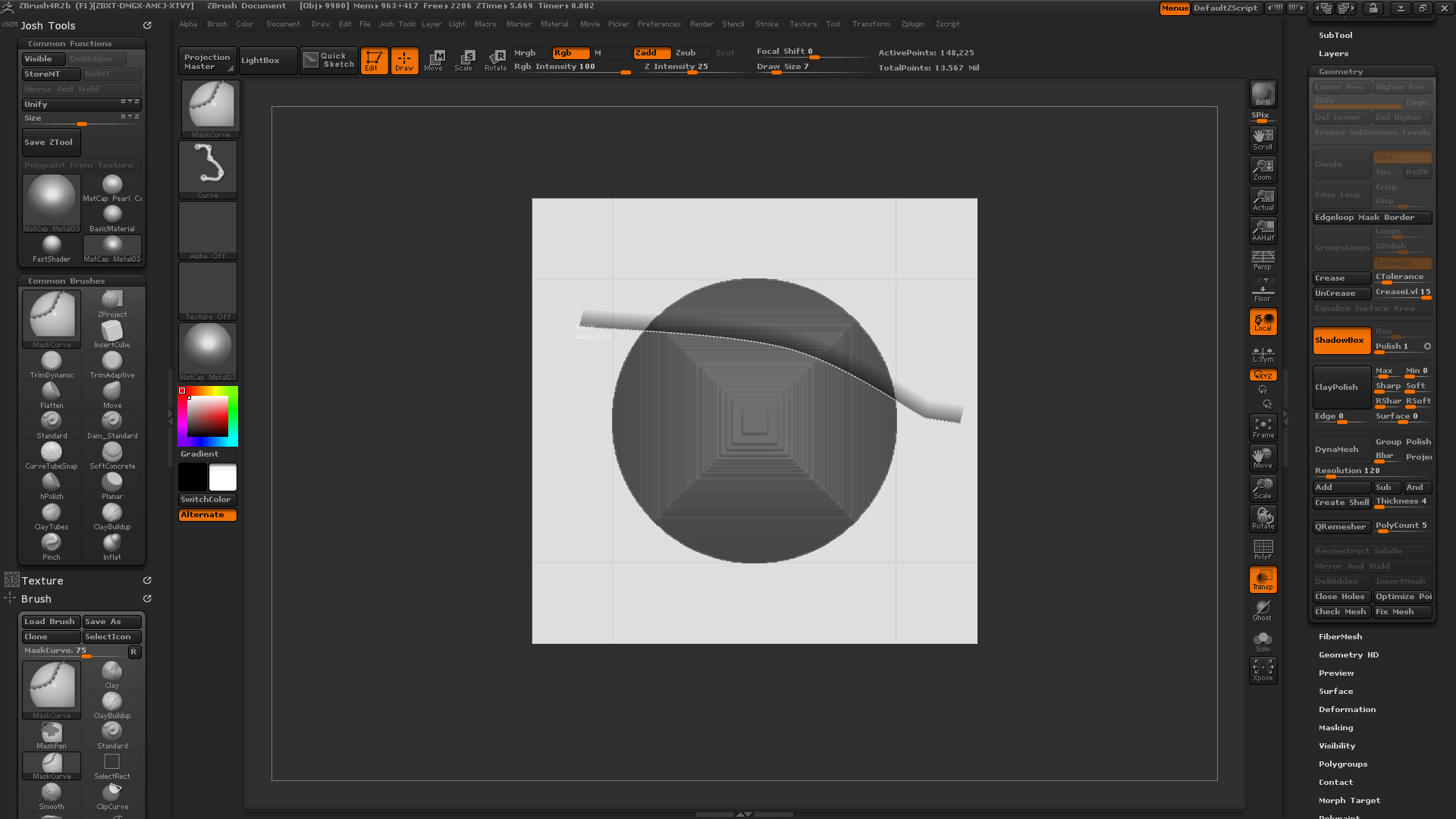Select the Inflat brush
Image resolution: width=1456 pixels, height=819 pixels.
[x=112, y=547]
